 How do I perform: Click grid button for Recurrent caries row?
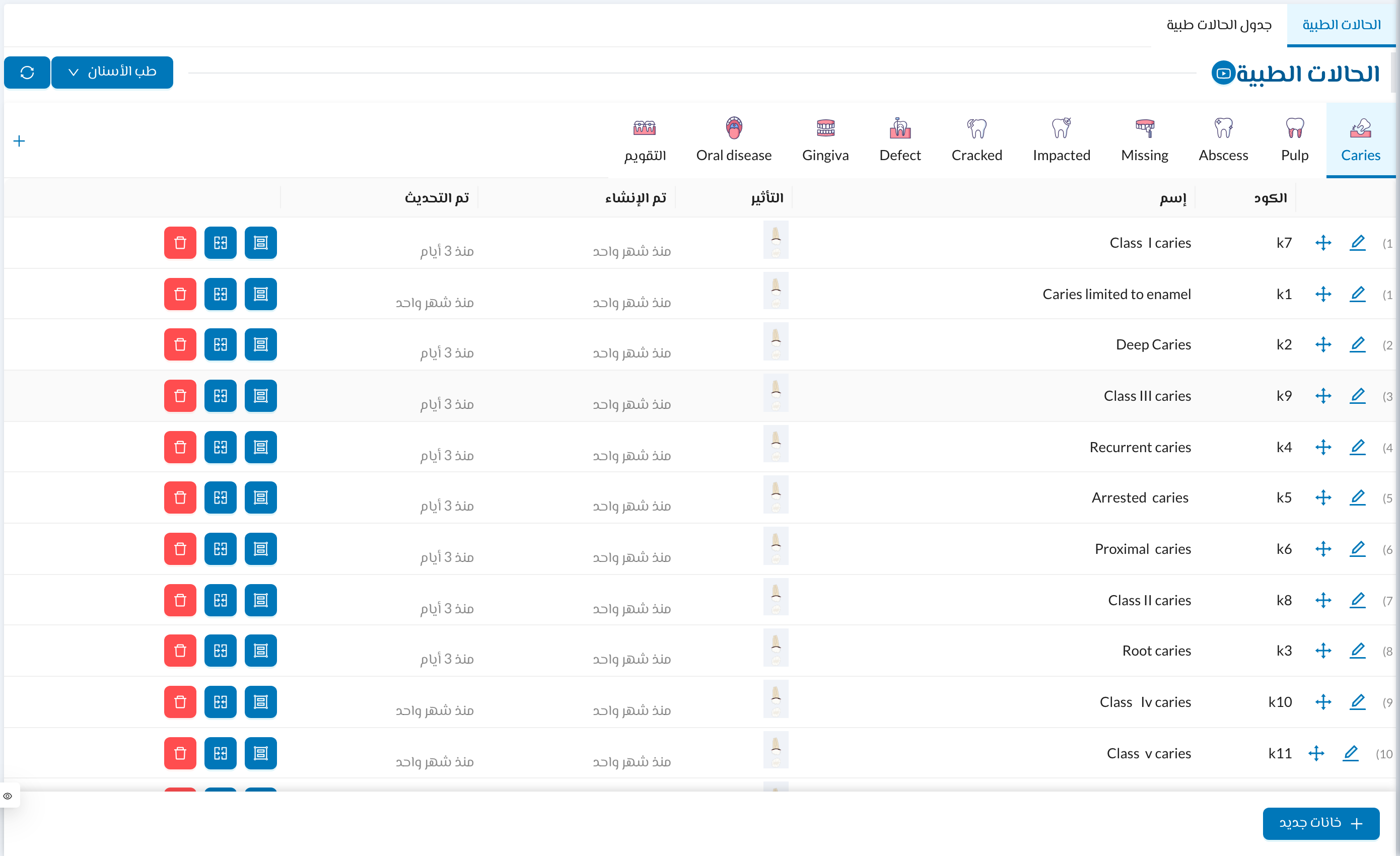[x=221, y=447]
